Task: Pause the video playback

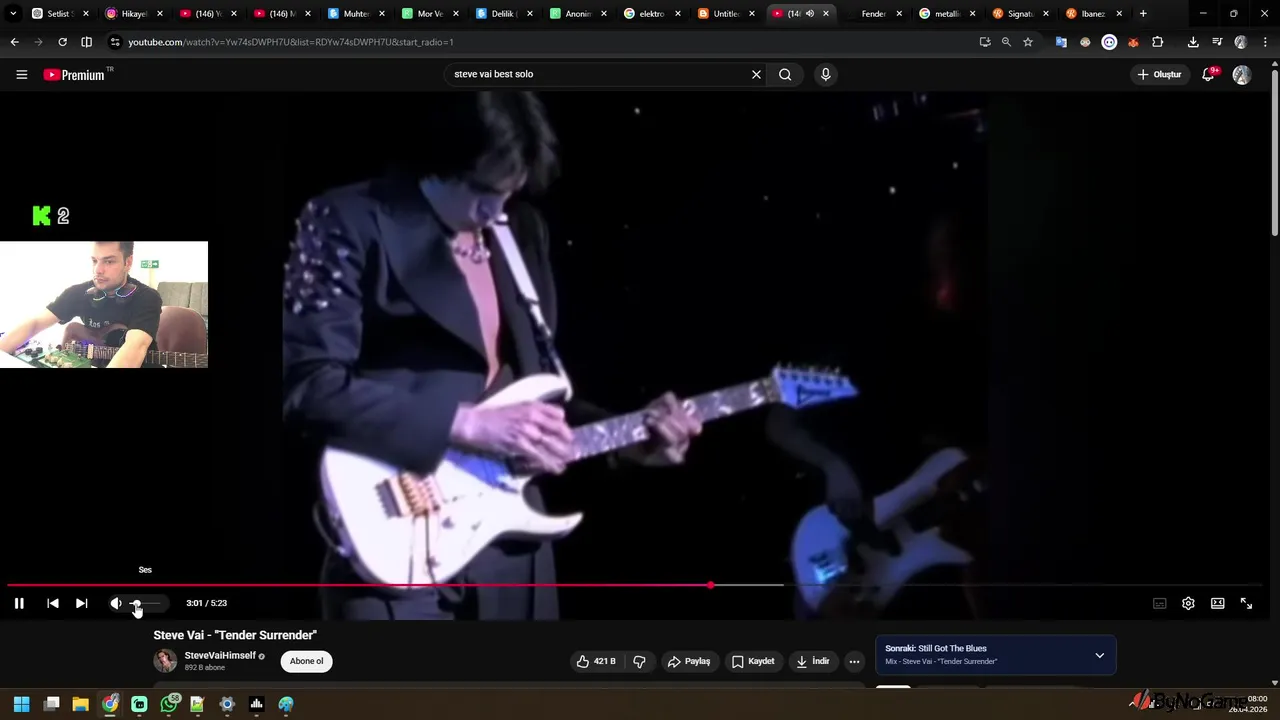Action: 19,603
